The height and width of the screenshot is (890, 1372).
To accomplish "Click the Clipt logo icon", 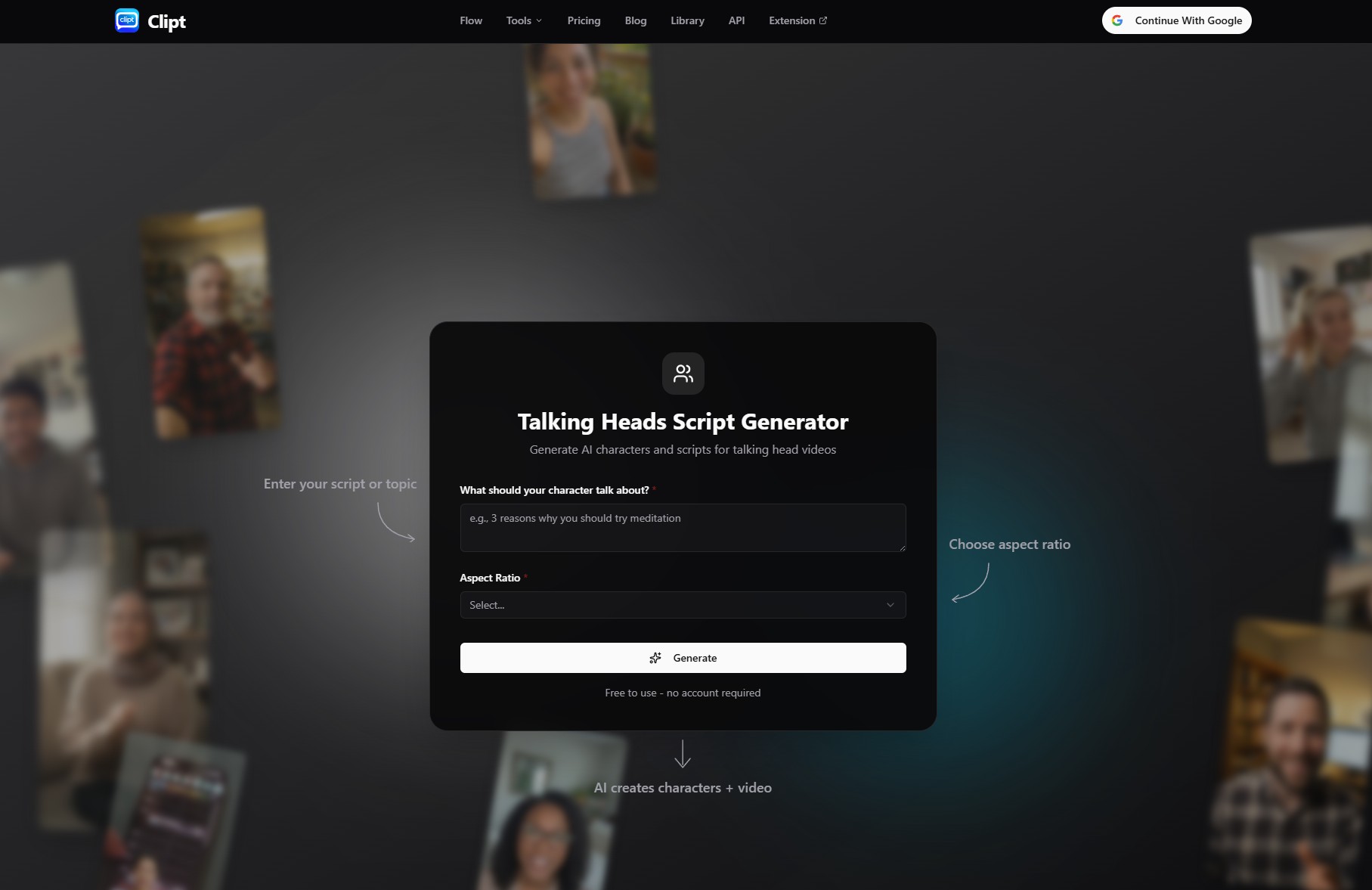I will pos(127,20).
